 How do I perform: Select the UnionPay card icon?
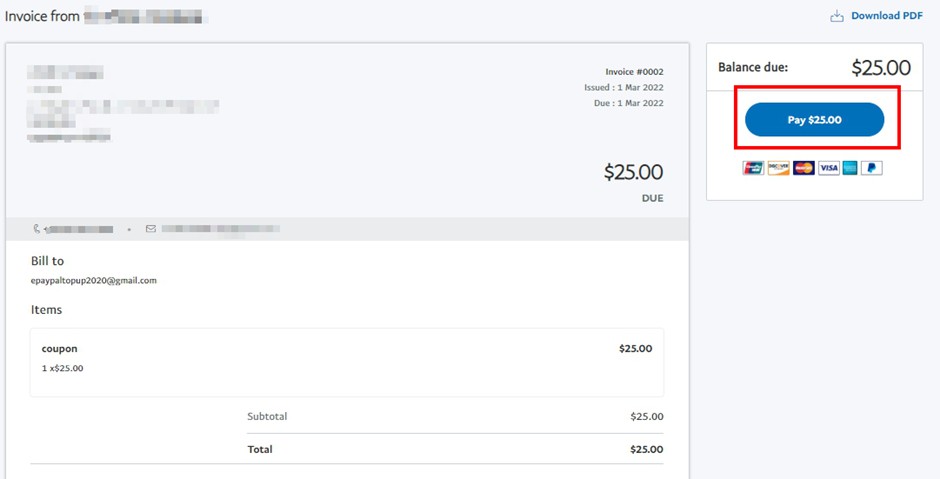coord(753,168)
